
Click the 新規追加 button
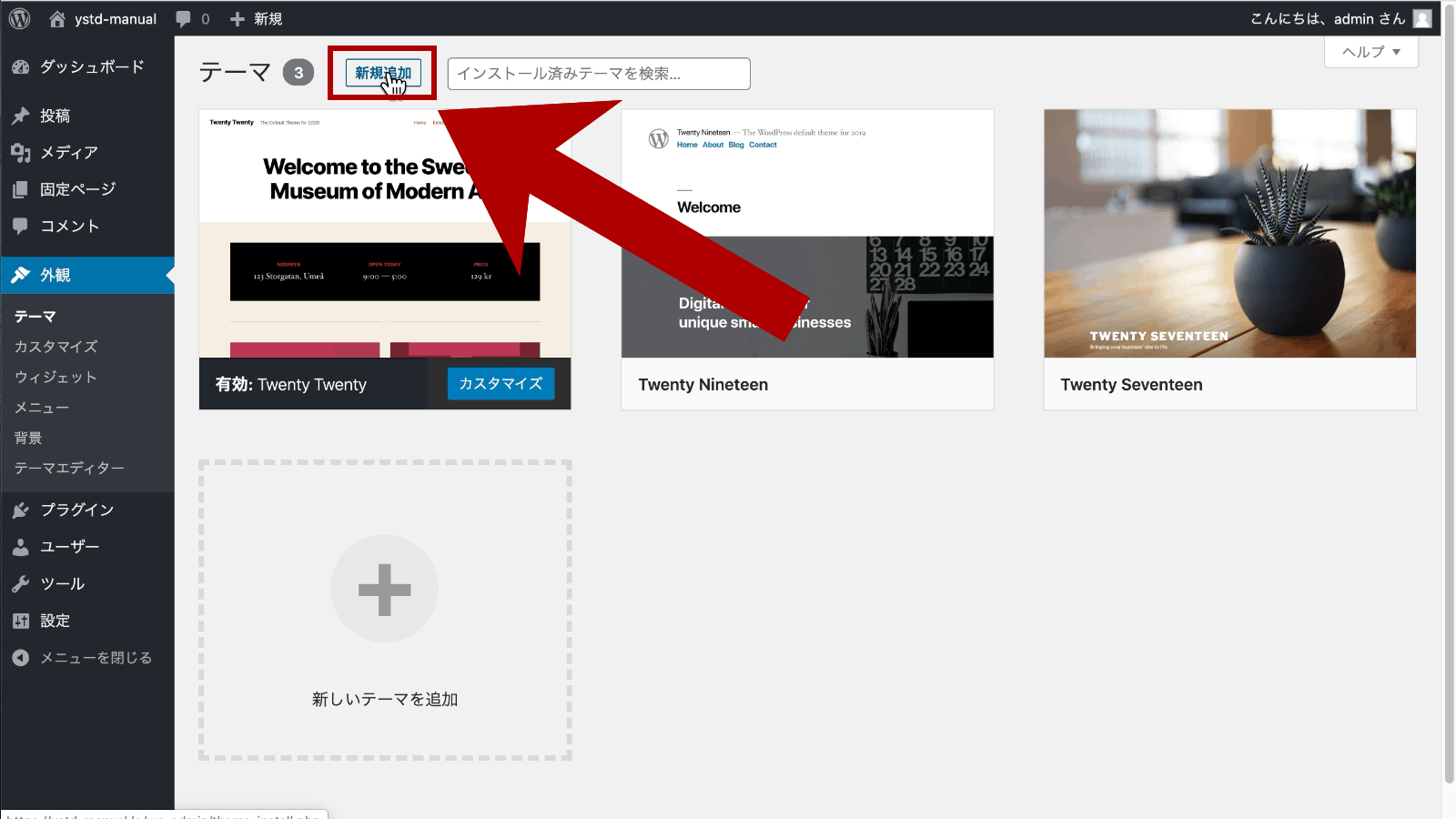383,73
